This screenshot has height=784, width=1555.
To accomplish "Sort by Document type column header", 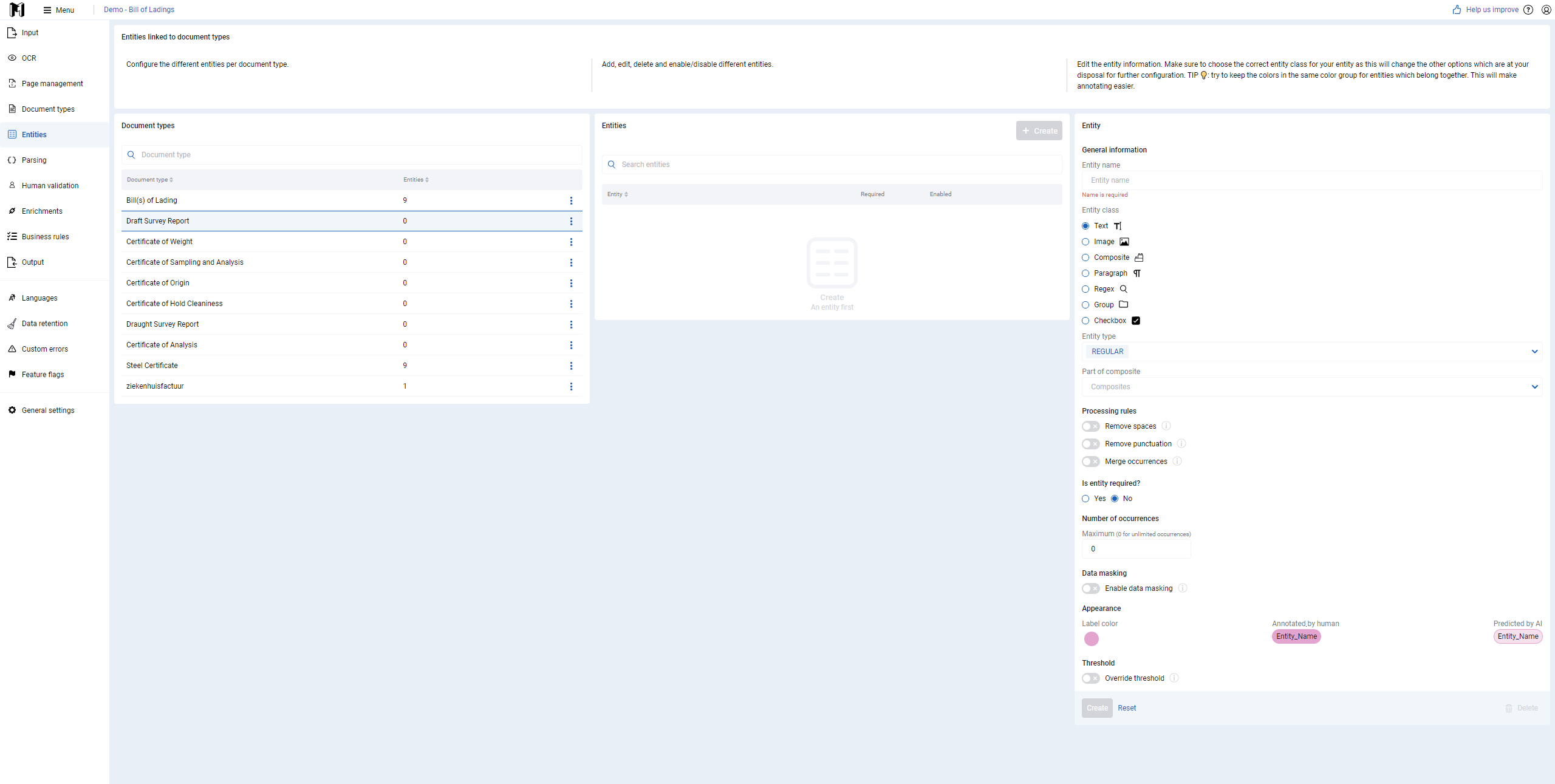I will pyautogui.click(x=150, y=180).
